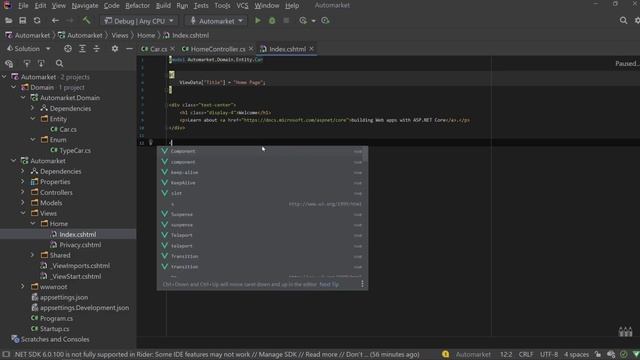This screenshot has height=360, width=640.
Task: Close the Index.cshtml editor tab
Action: tap(311, 49)
